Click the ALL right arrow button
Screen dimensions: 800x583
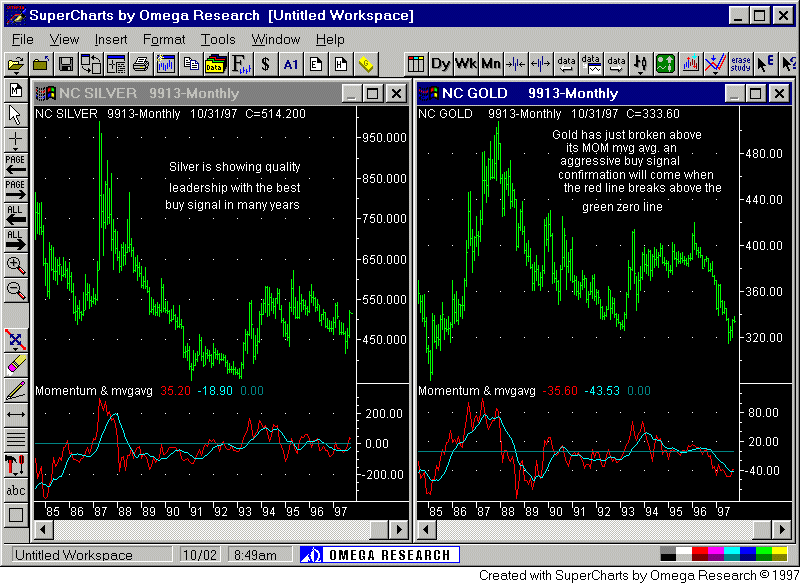click(x=16, y=240)
